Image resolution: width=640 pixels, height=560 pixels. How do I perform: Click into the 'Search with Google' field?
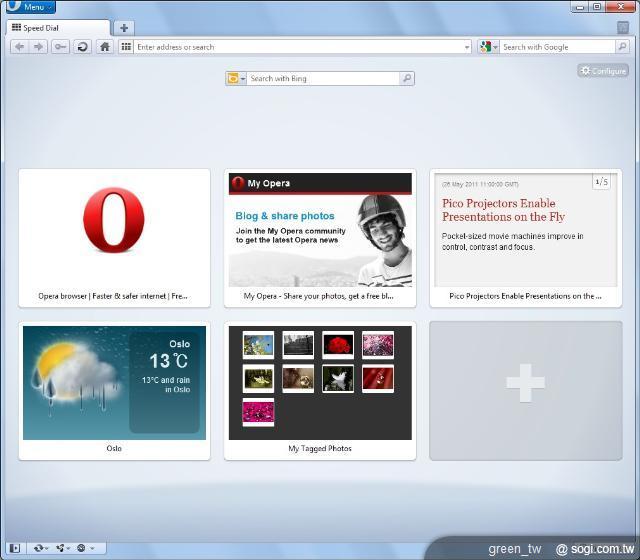pos(557,47)
